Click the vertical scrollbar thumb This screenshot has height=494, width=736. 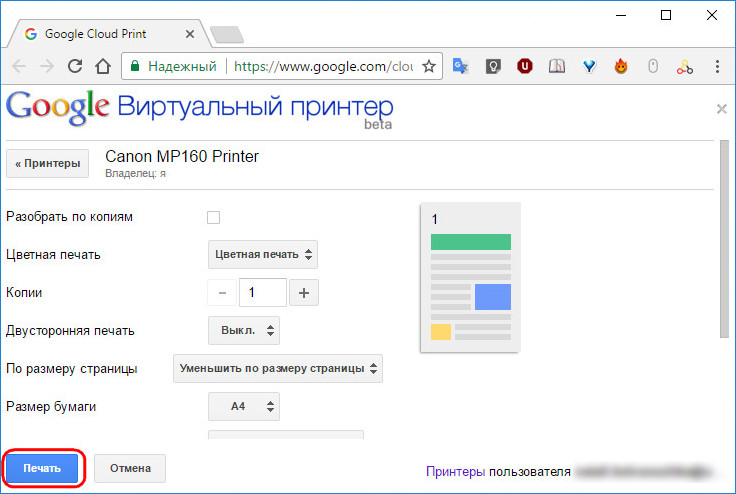(x=724, y=239)
